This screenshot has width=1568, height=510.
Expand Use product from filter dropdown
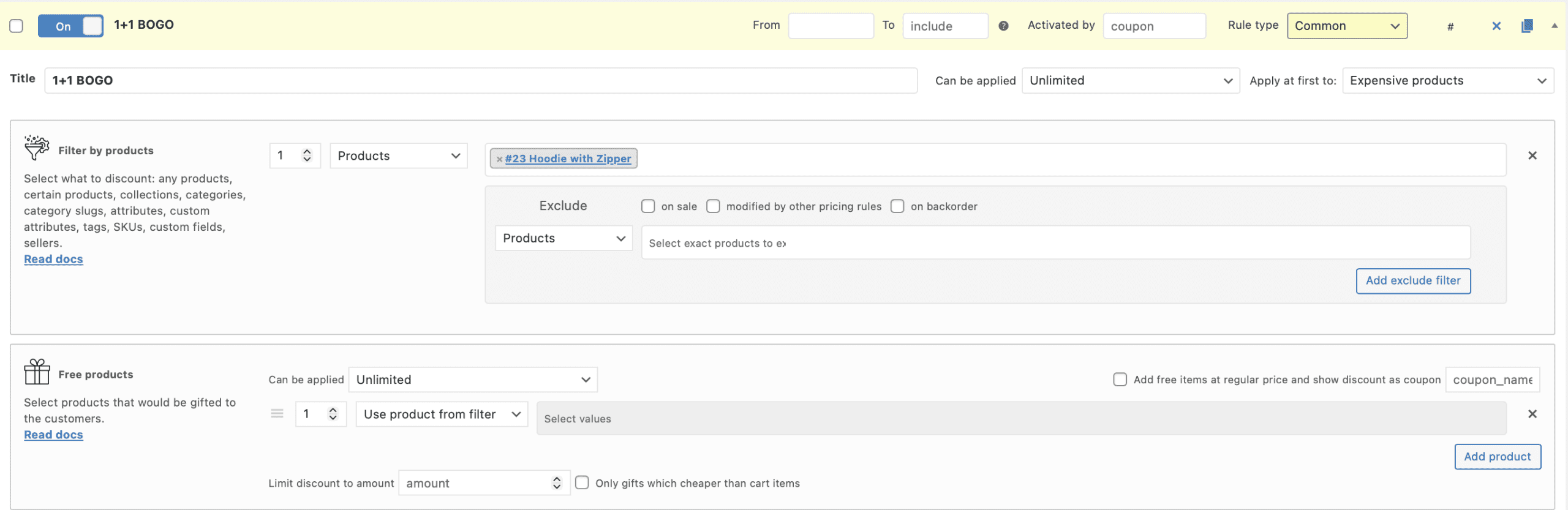click(442, 414)
